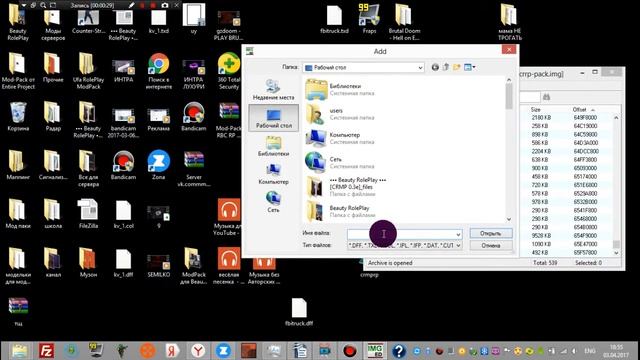Expand the Имя файла dropdown arrow
Screen dimensions: 640x360
(x=458, y=234)
